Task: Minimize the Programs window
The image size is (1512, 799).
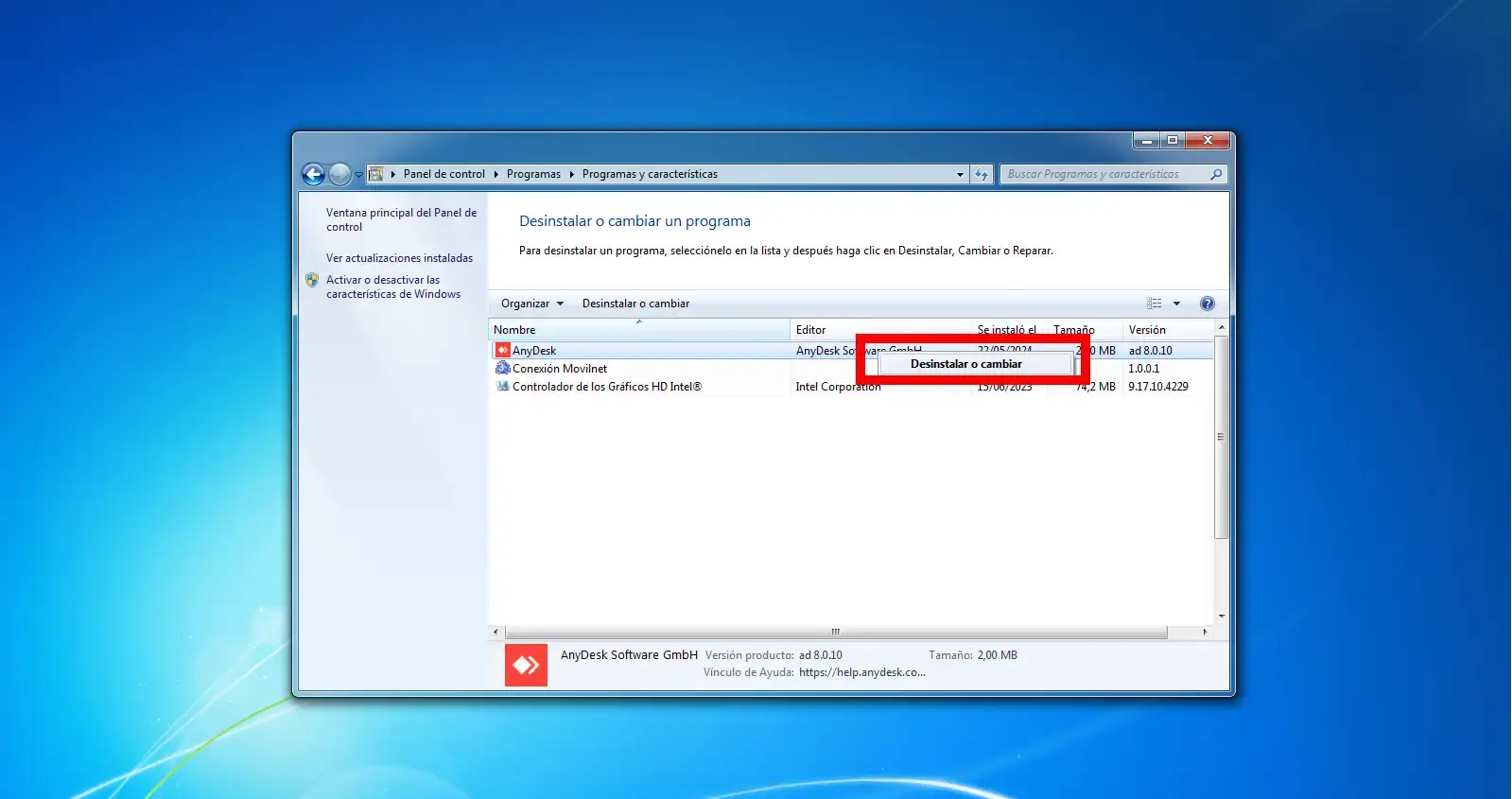Action: click(1146, 140)
